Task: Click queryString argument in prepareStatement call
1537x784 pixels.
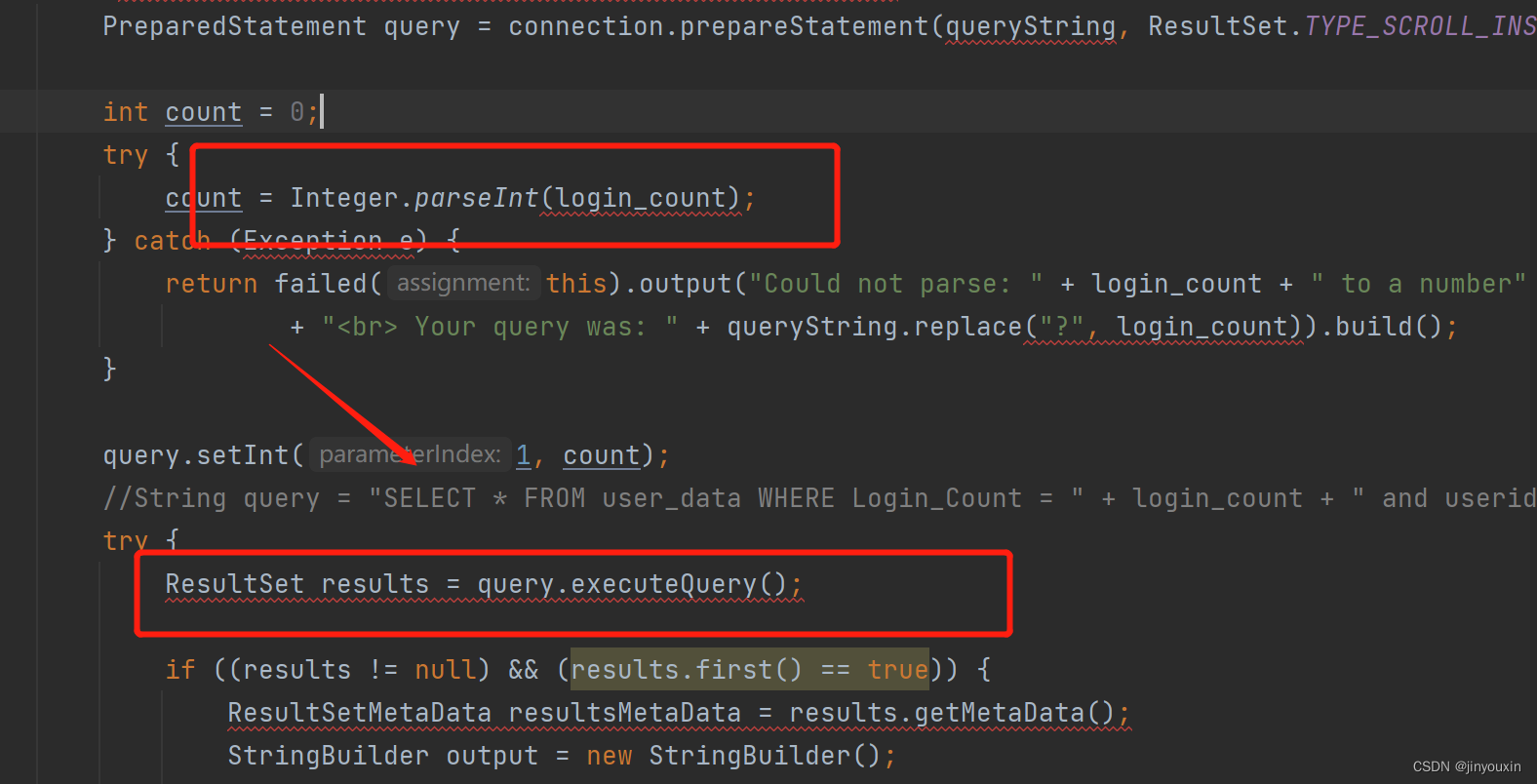Action: [x=1031, y=26]
